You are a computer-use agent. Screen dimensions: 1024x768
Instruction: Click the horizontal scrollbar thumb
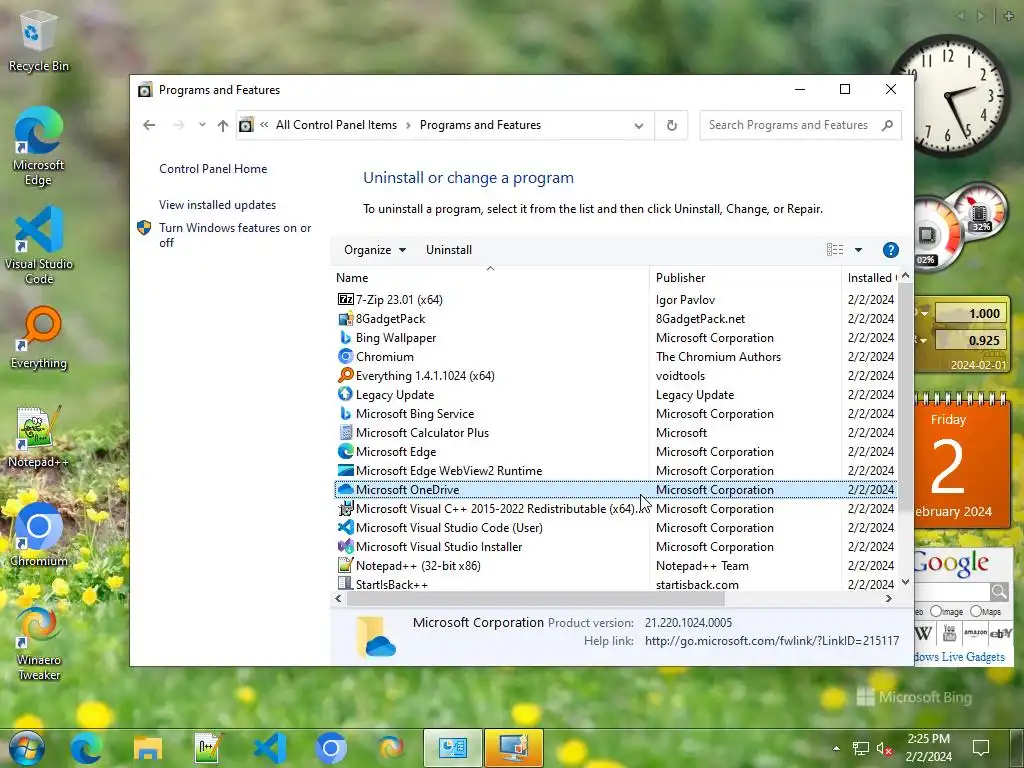[x=536, y=598]
